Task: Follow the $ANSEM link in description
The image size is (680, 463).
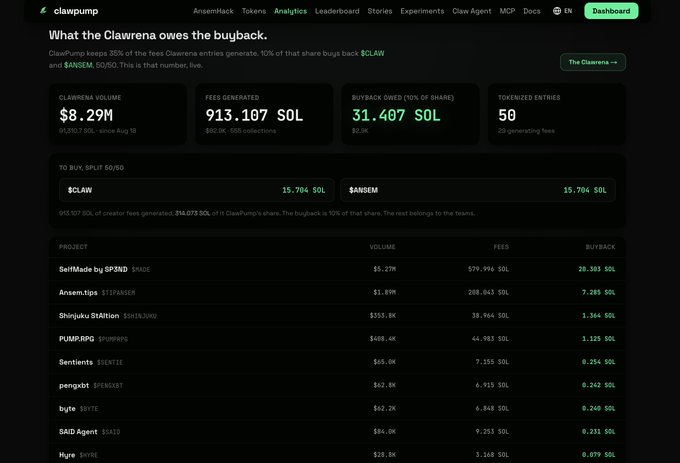Action: pyautogui.click(x=78, y=65)
